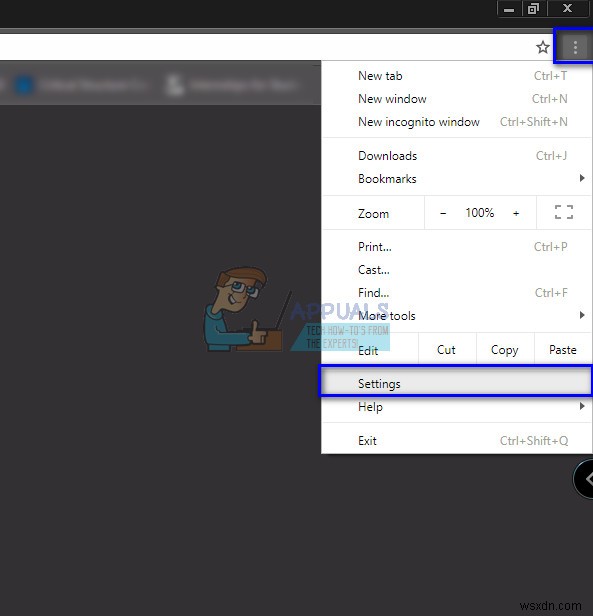Click the round arrow button at right edge
The image size is (593, 616).
584,479
